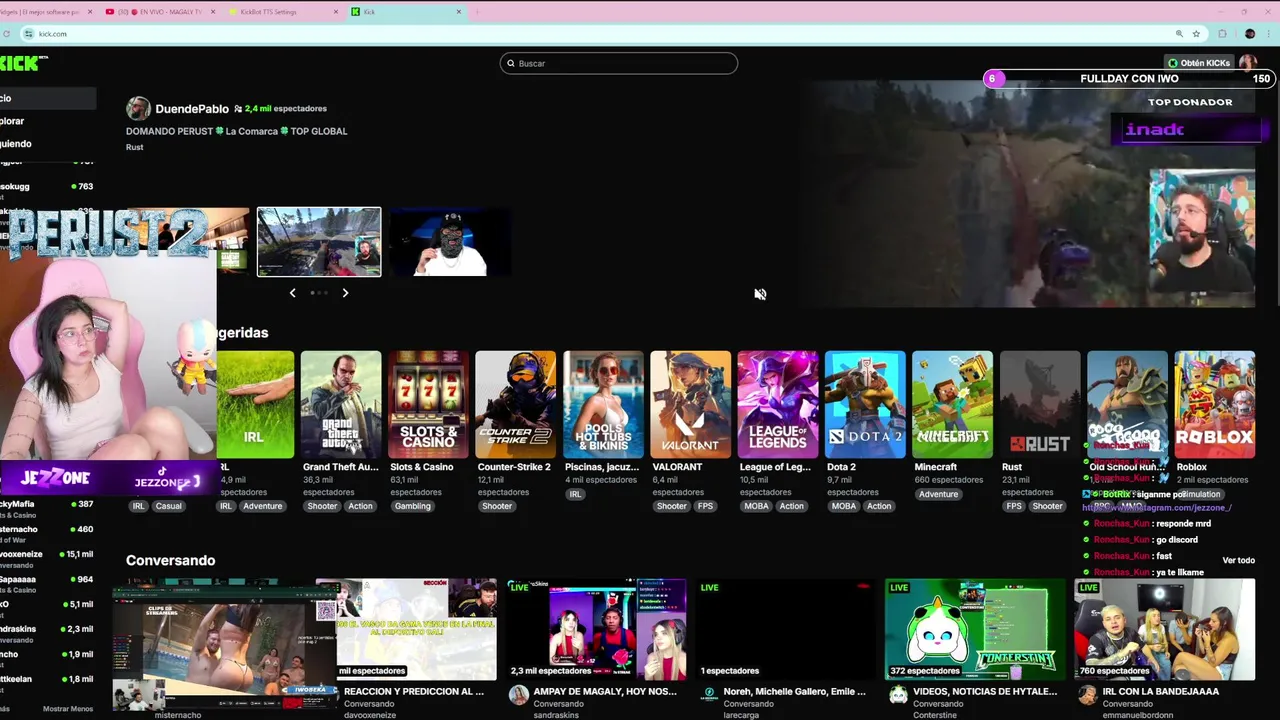Image resolution: width=1280 pixels, height=720 pixels.
Task: Click the Gambling tag under Slots & Casino
Action: (412, 506)
